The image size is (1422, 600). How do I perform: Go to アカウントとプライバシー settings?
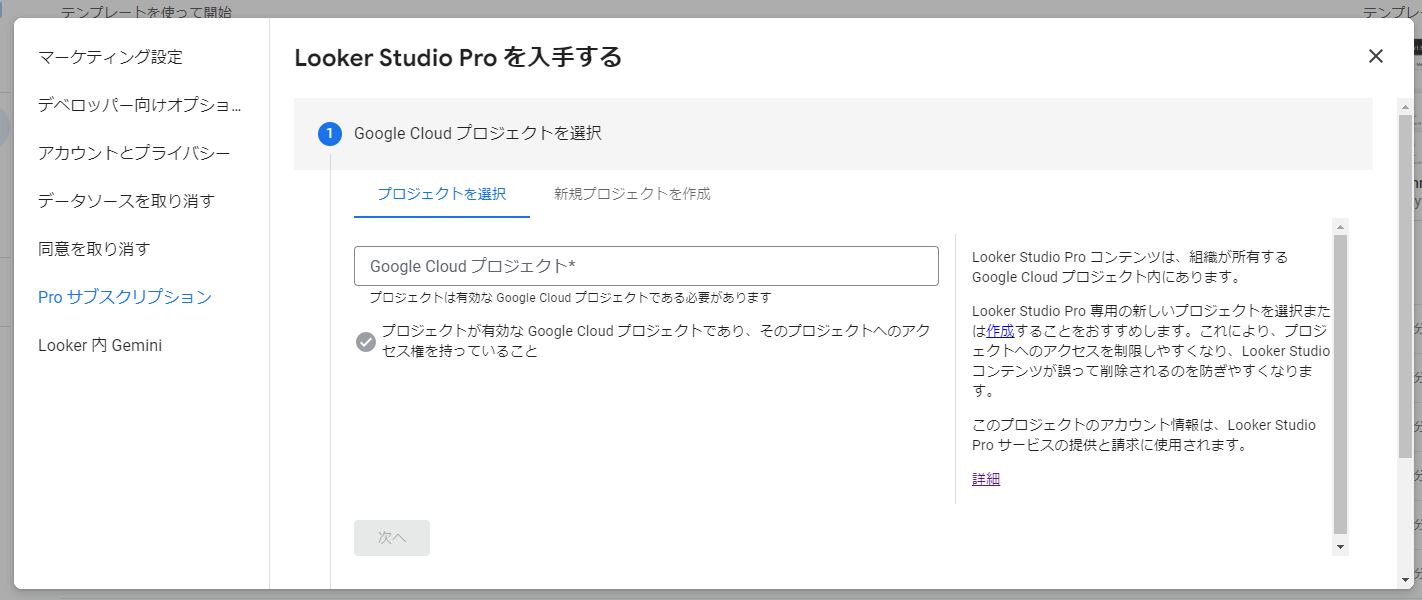point(134,153)
